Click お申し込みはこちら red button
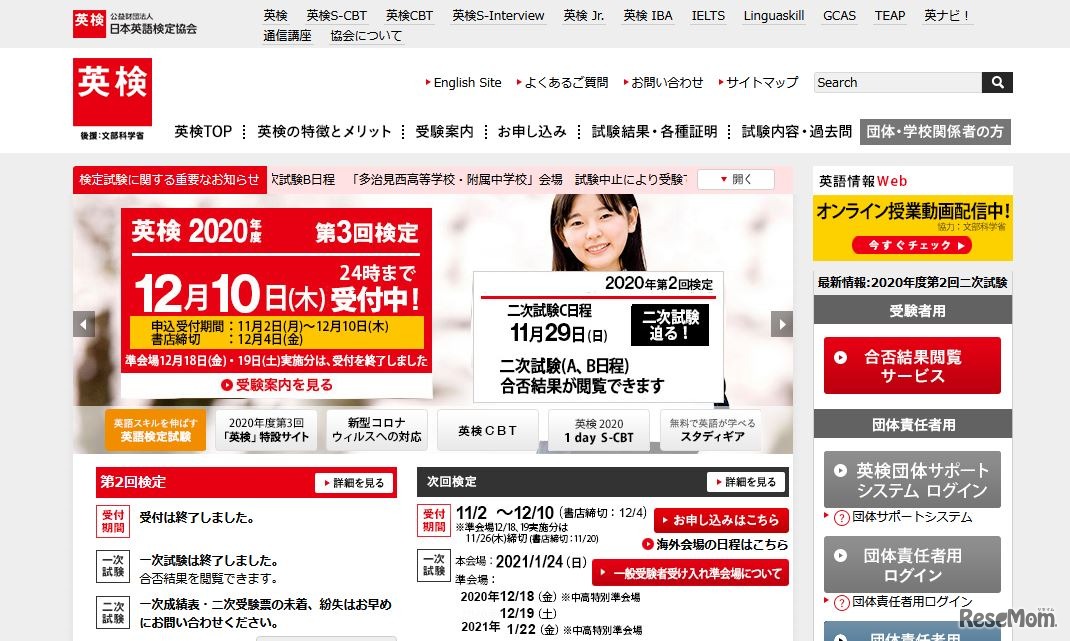The width and height of the screenshot is (1070, 641). 721,520
